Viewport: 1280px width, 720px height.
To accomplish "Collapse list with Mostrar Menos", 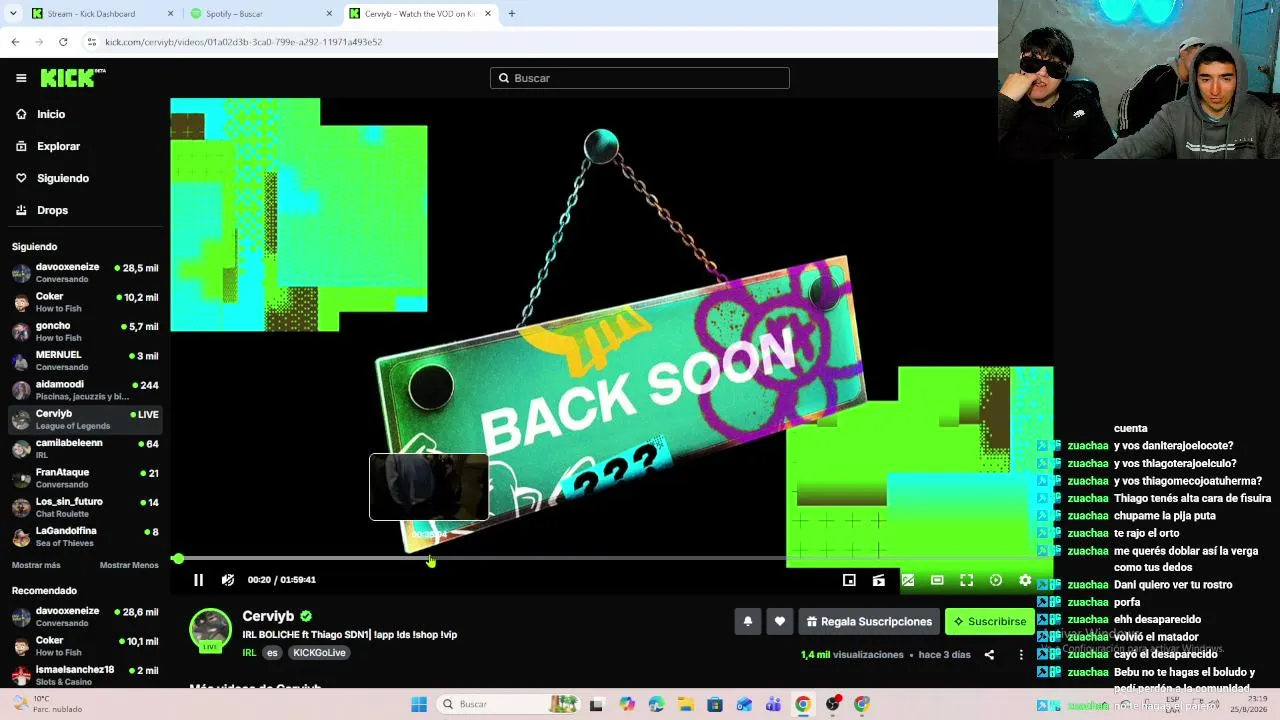I will pyautogui.click(x=129, y=565).
